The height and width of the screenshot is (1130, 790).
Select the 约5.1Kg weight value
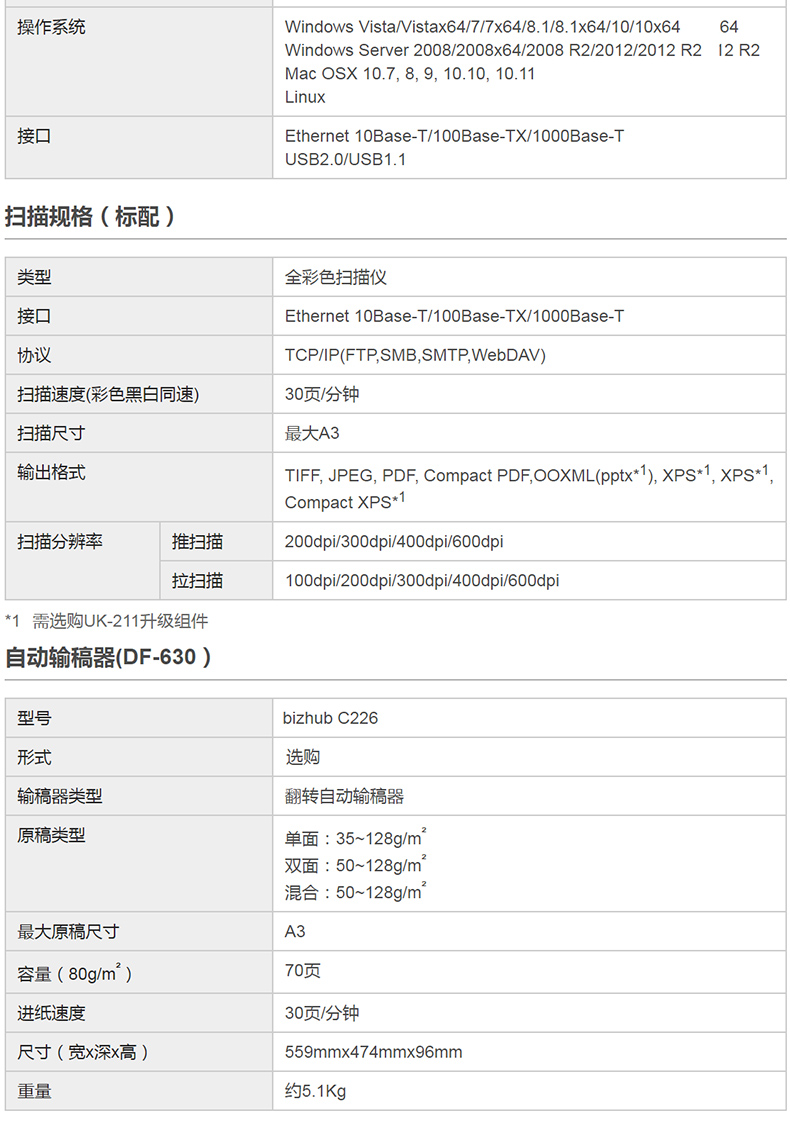(315, 1091)
